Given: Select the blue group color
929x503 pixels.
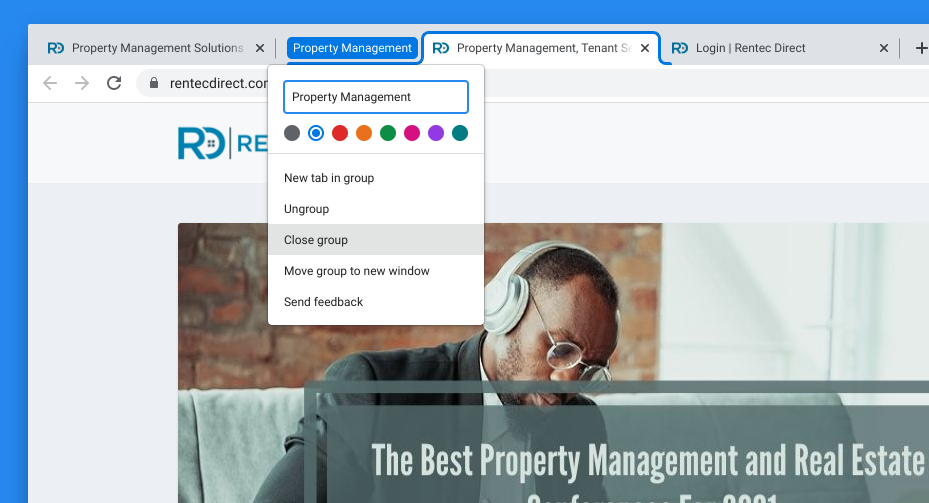Looking at the screenshot, I should 316,133.
